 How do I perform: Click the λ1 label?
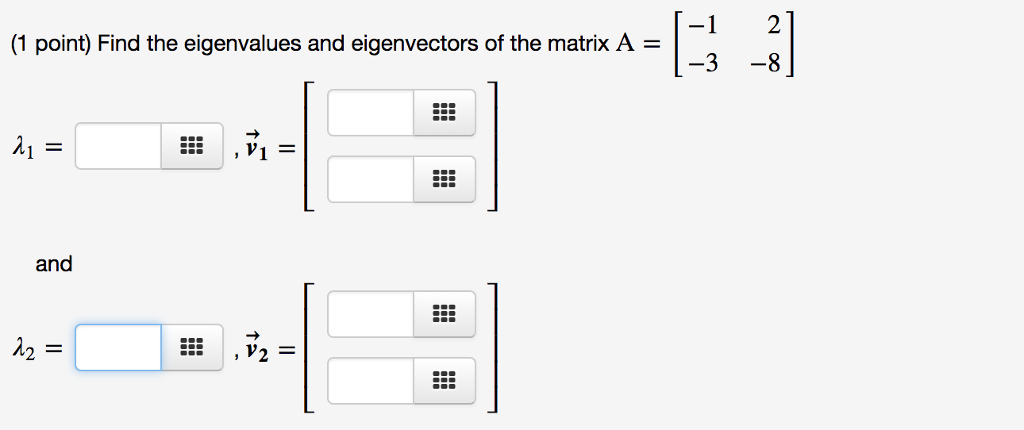[22, 148]
